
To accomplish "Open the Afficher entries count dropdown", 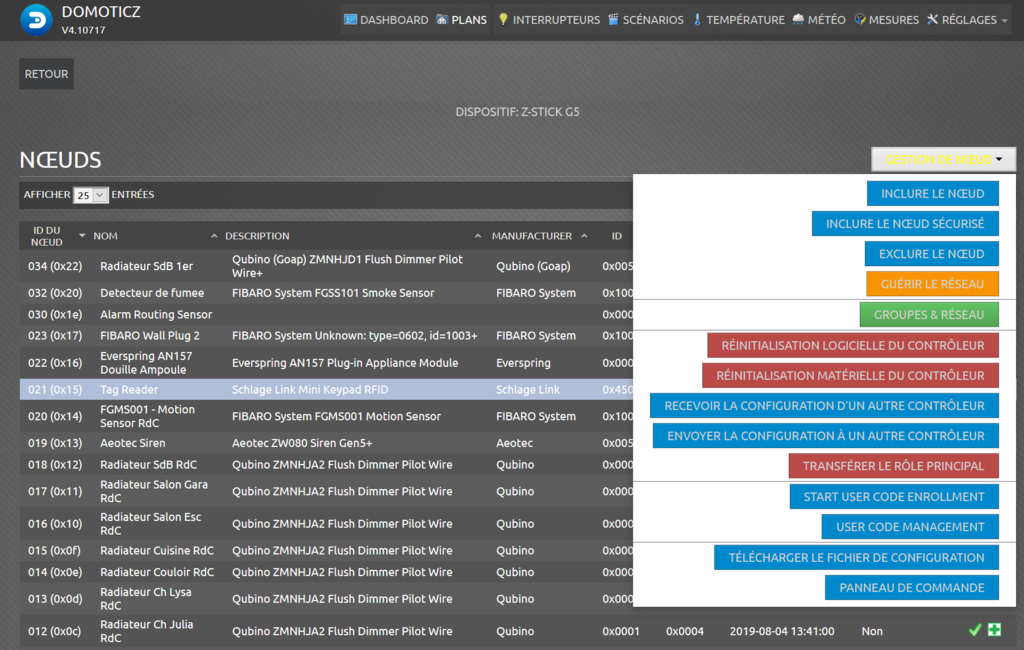I will tap(91, 195).
